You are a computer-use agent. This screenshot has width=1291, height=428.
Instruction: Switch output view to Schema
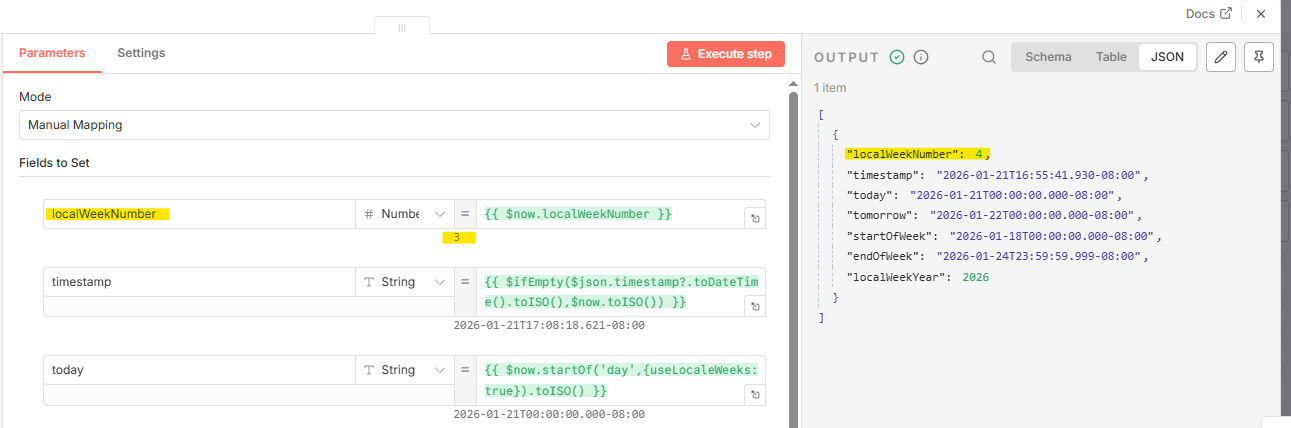(1048, 57)
